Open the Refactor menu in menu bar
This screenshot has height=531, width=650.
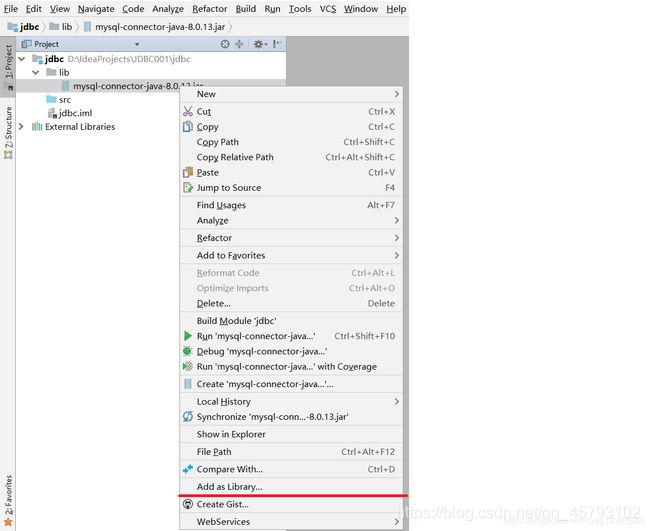pyautogui.click(x=210, y=9)
